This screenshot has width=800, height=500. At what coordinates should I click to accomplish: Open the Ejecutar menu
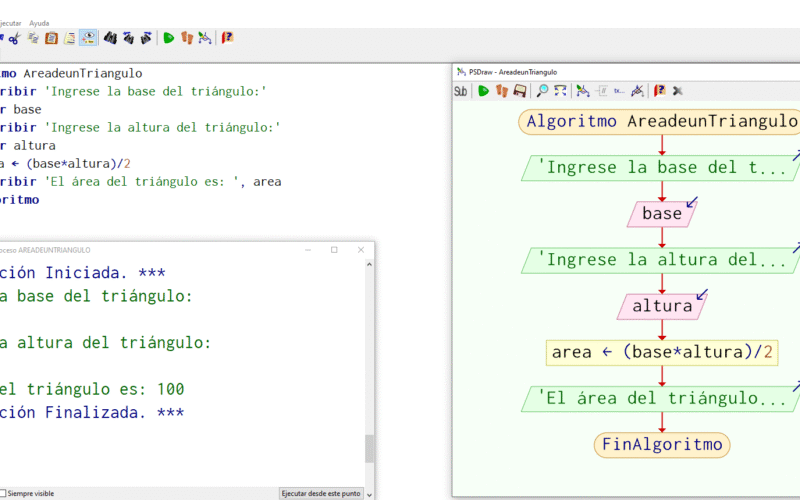click(8, 22)
